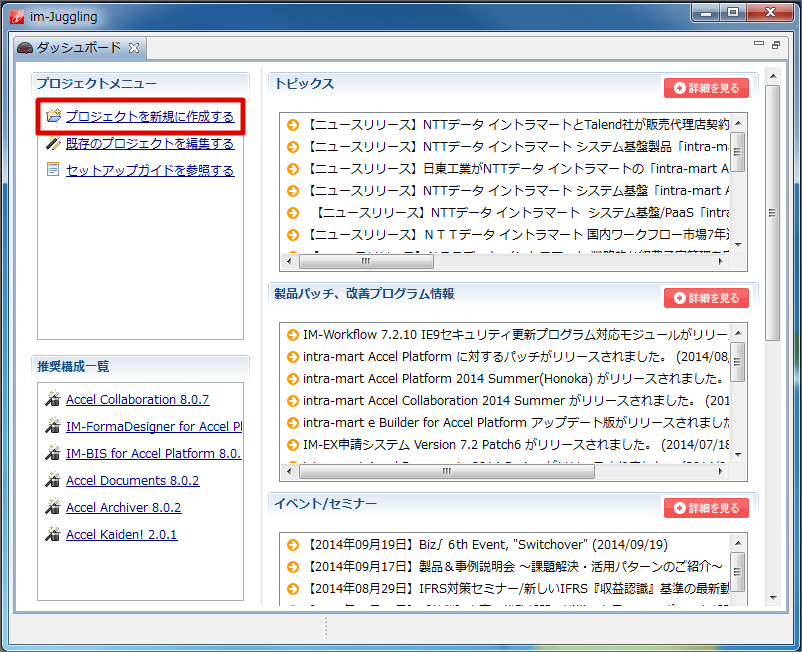Image resolution: width=802 pixels, height=652 pixels.
Task: Open 既存のプロジェクトを編集する link
Action: click(x=150, y=144)
